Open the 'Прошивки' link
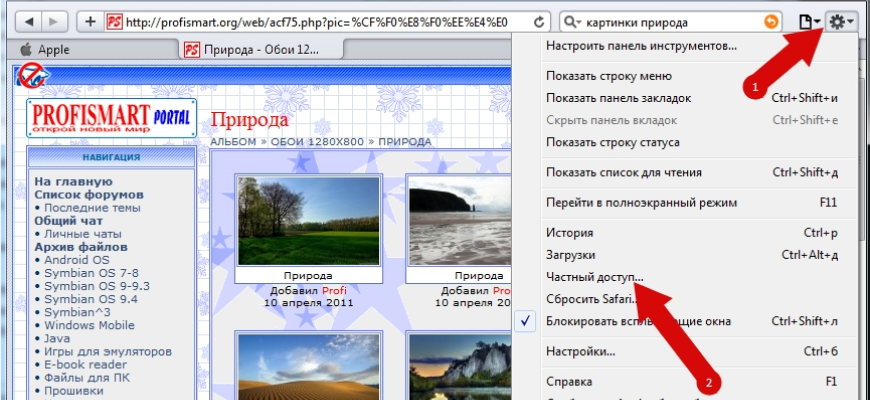Viewport: 870px width, 400px height. (74, 391)
